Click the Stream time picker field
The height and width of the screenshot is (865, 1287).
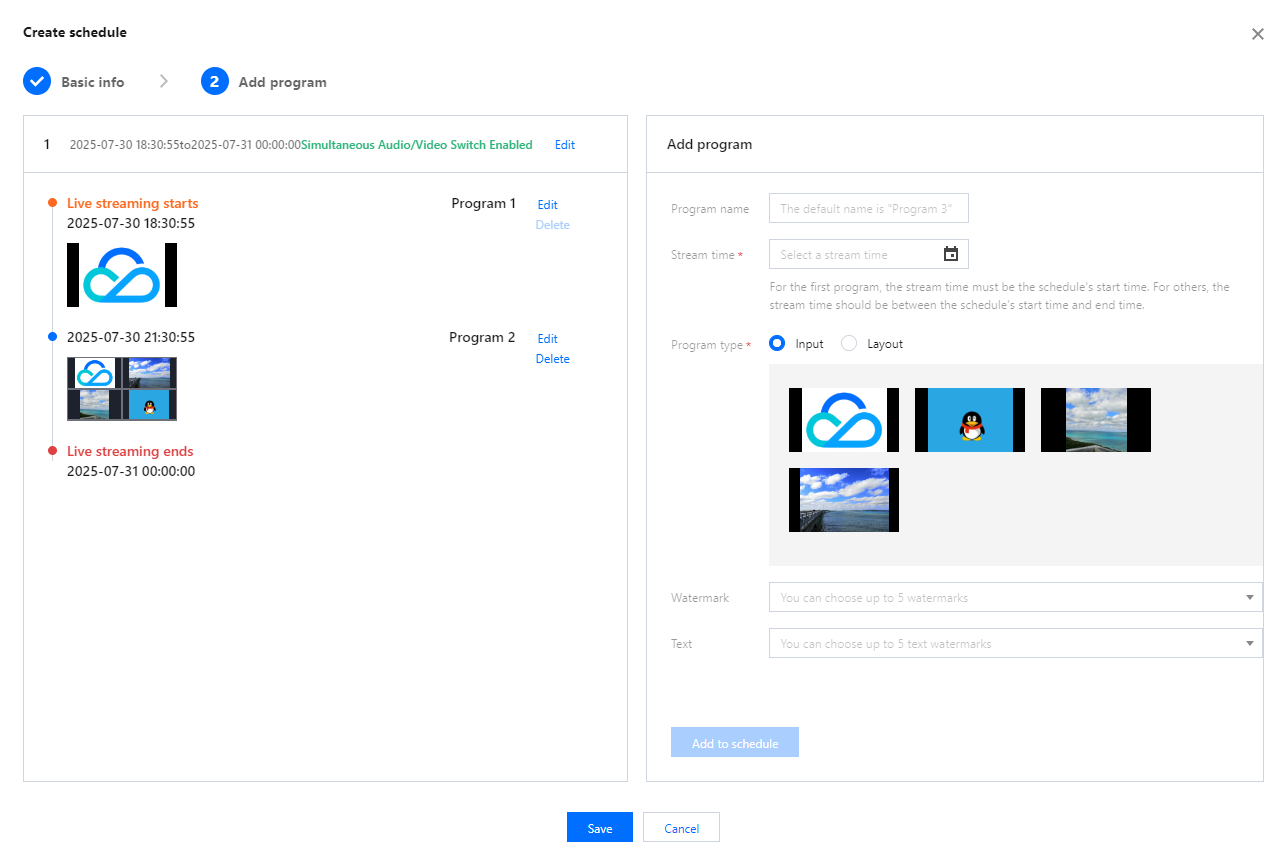point(869,254)
